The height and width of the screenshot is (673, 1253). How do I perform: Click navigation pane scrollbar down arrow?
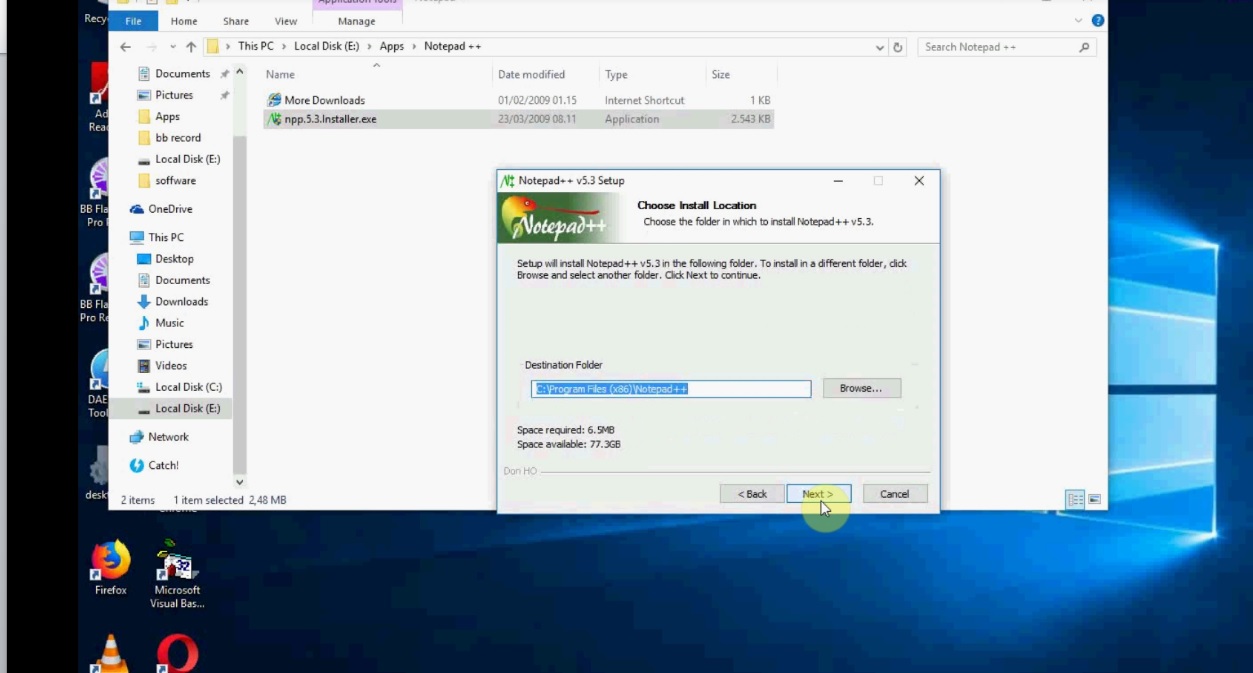click(239, 482)
